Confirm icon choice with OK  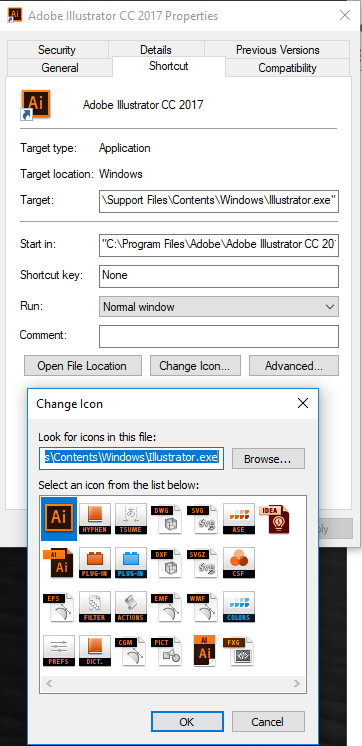tap(187, 722)
